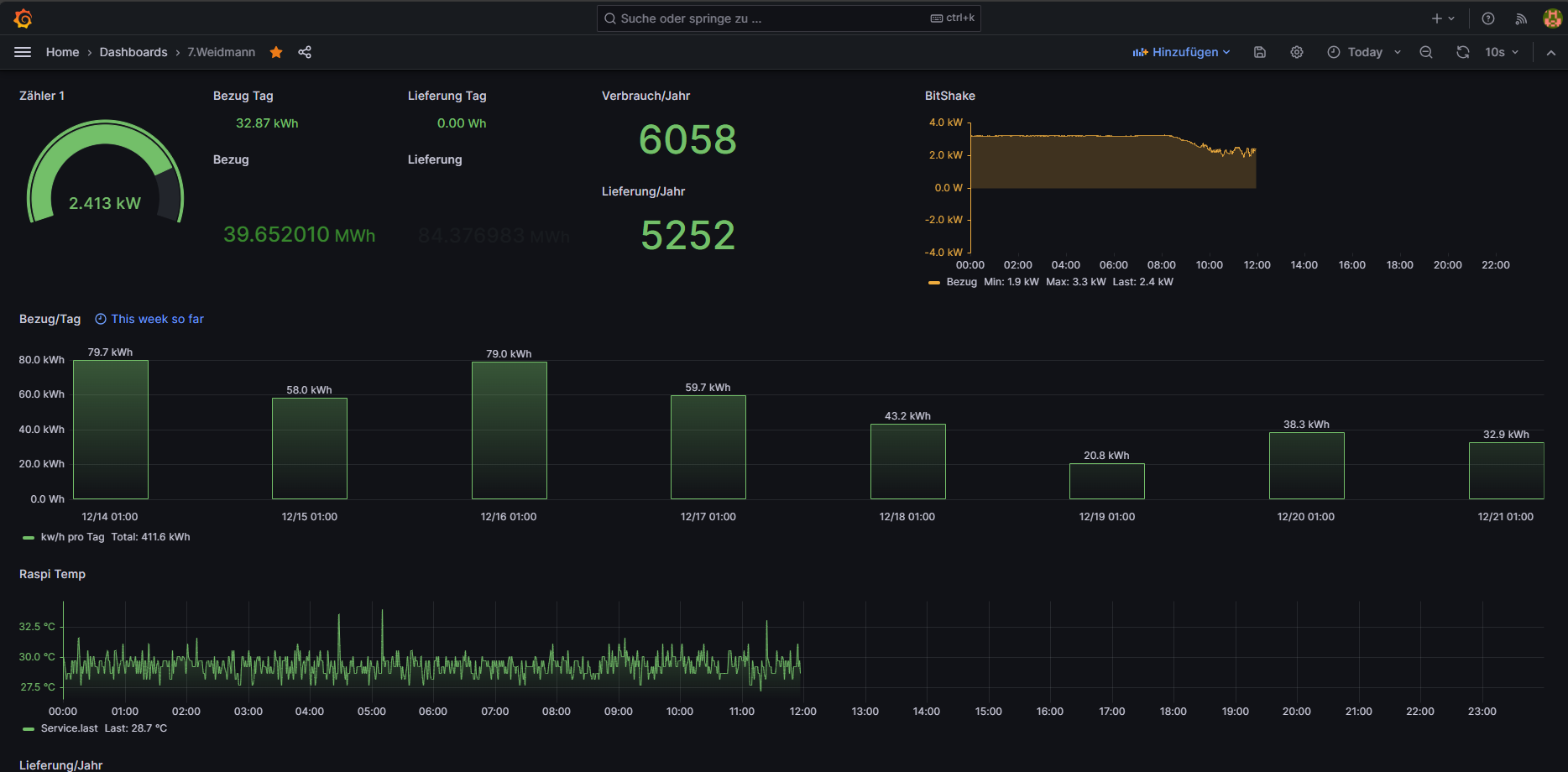Zoom out the time range
The width and height of the screenshot is (1568, 772).
pos(1426,52)
